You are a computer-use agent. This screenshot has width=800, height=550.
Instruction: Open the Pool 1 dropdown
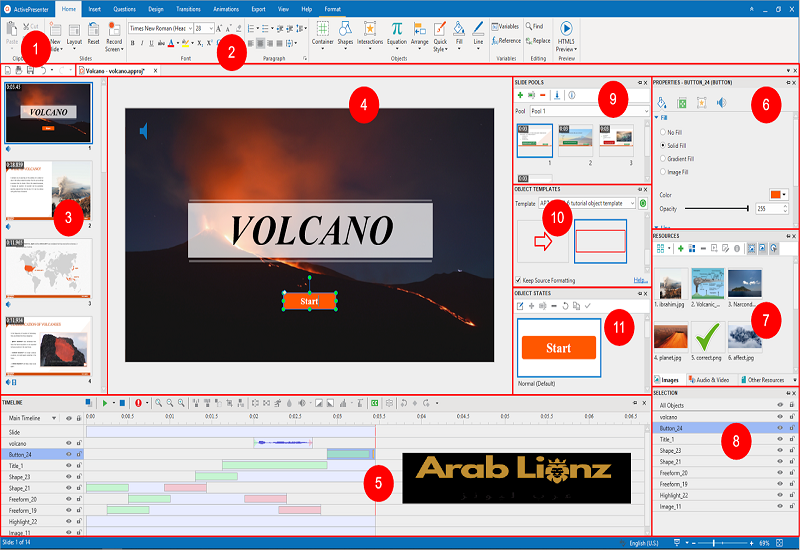646,111
